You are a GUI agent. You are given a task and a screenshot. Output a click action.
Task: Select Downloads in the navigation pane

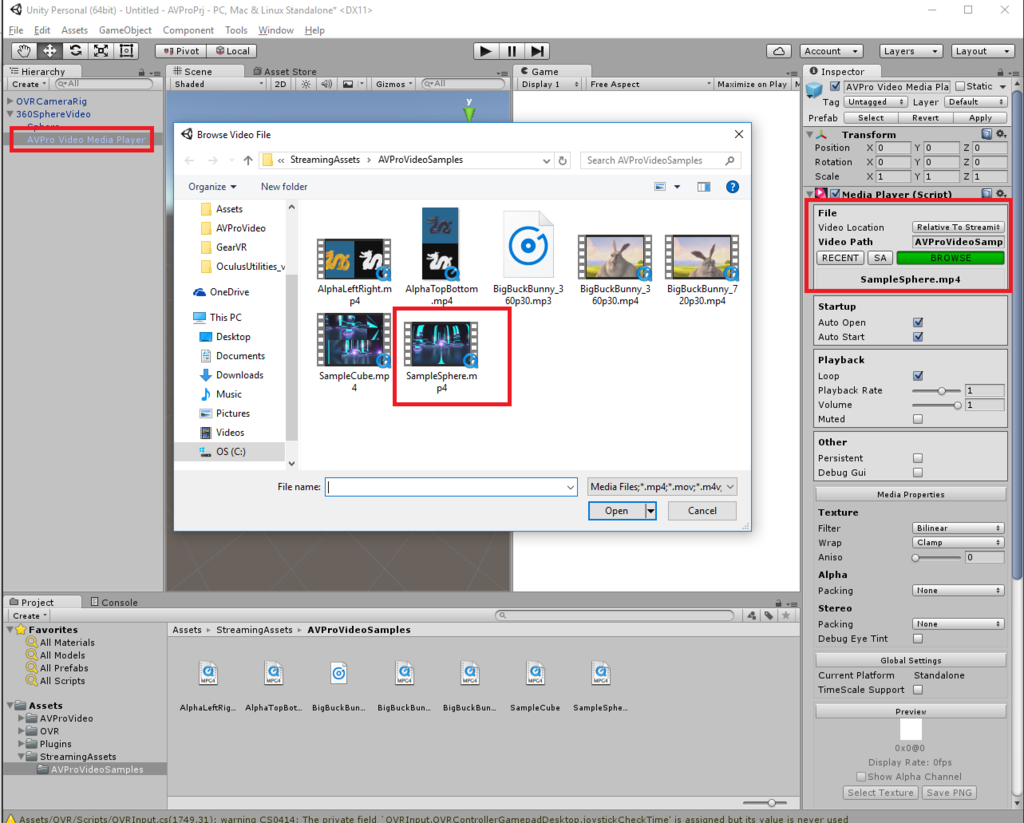point(239,375)
